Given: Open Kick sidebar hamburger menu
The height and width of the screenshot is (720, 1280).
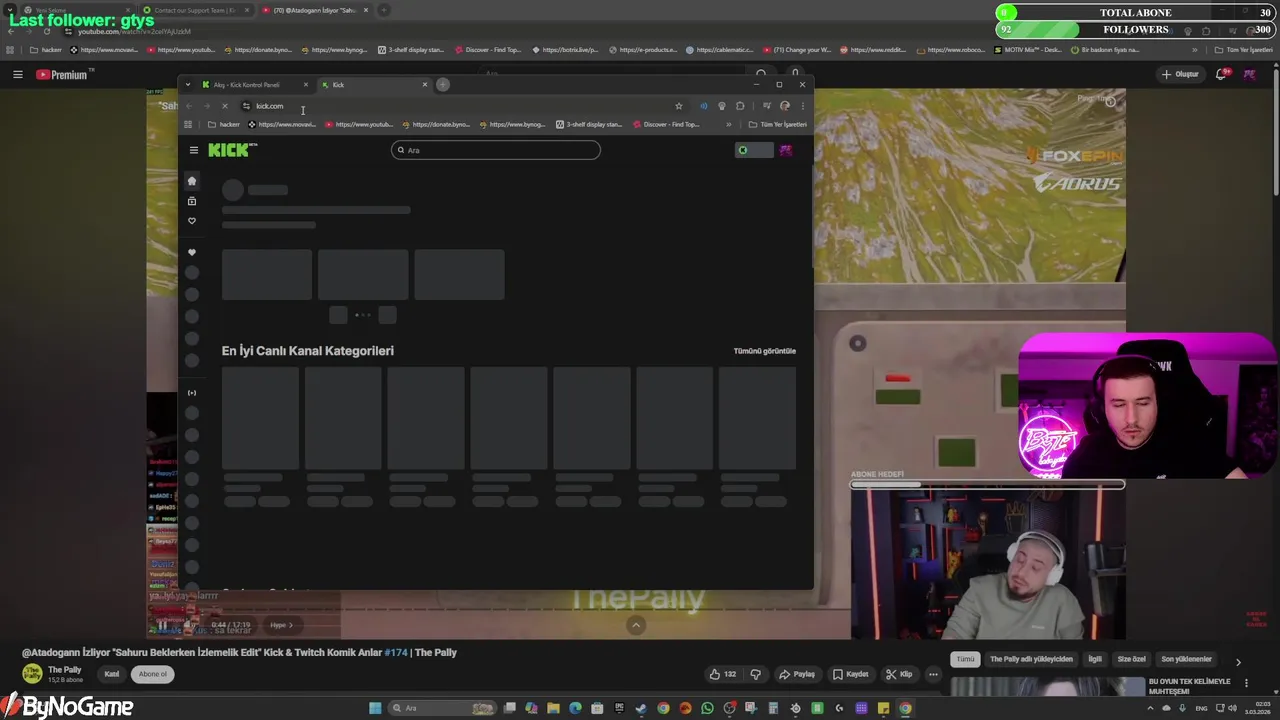Looking at the screenshot, I should (194, 150).
